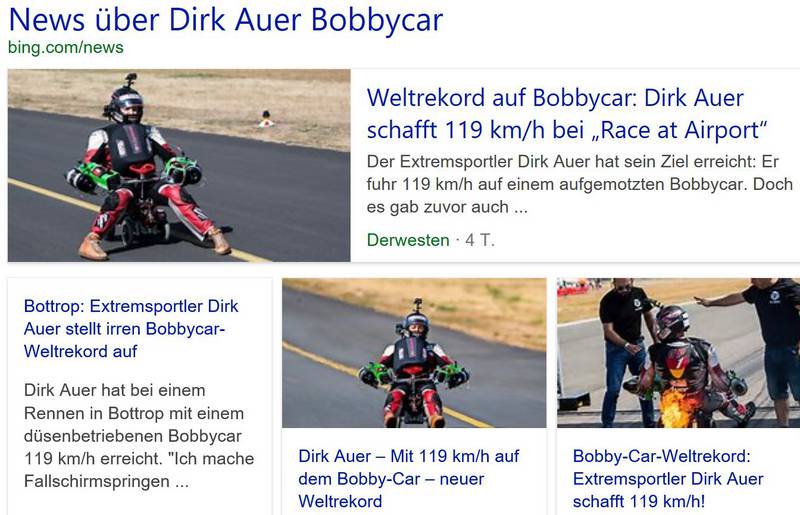
Task: Visit the bing.com/news link
Action: click(x=66, y=47)
